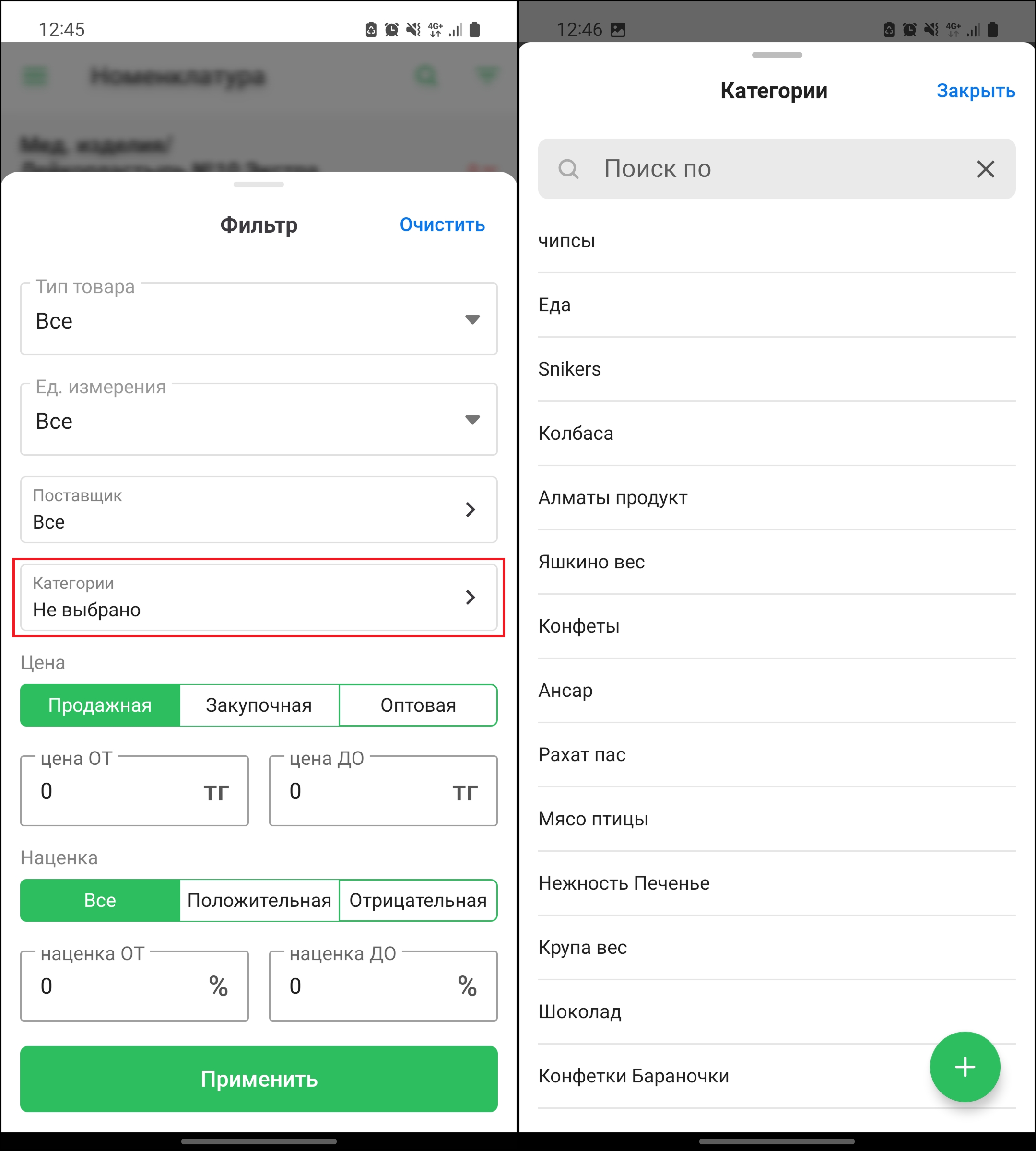This screenshot has width=1036, height=1151.
Task: Expand the Ед. измерения dropdown
Action: (259, 420)
